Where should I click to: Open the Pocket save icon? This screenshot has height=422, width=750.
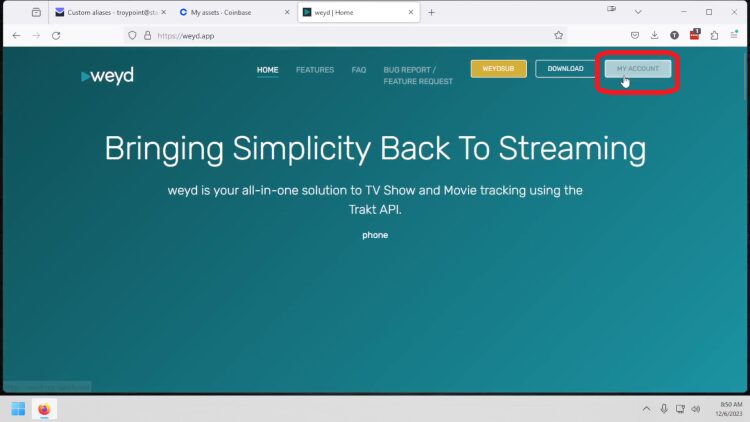[635, 35]
